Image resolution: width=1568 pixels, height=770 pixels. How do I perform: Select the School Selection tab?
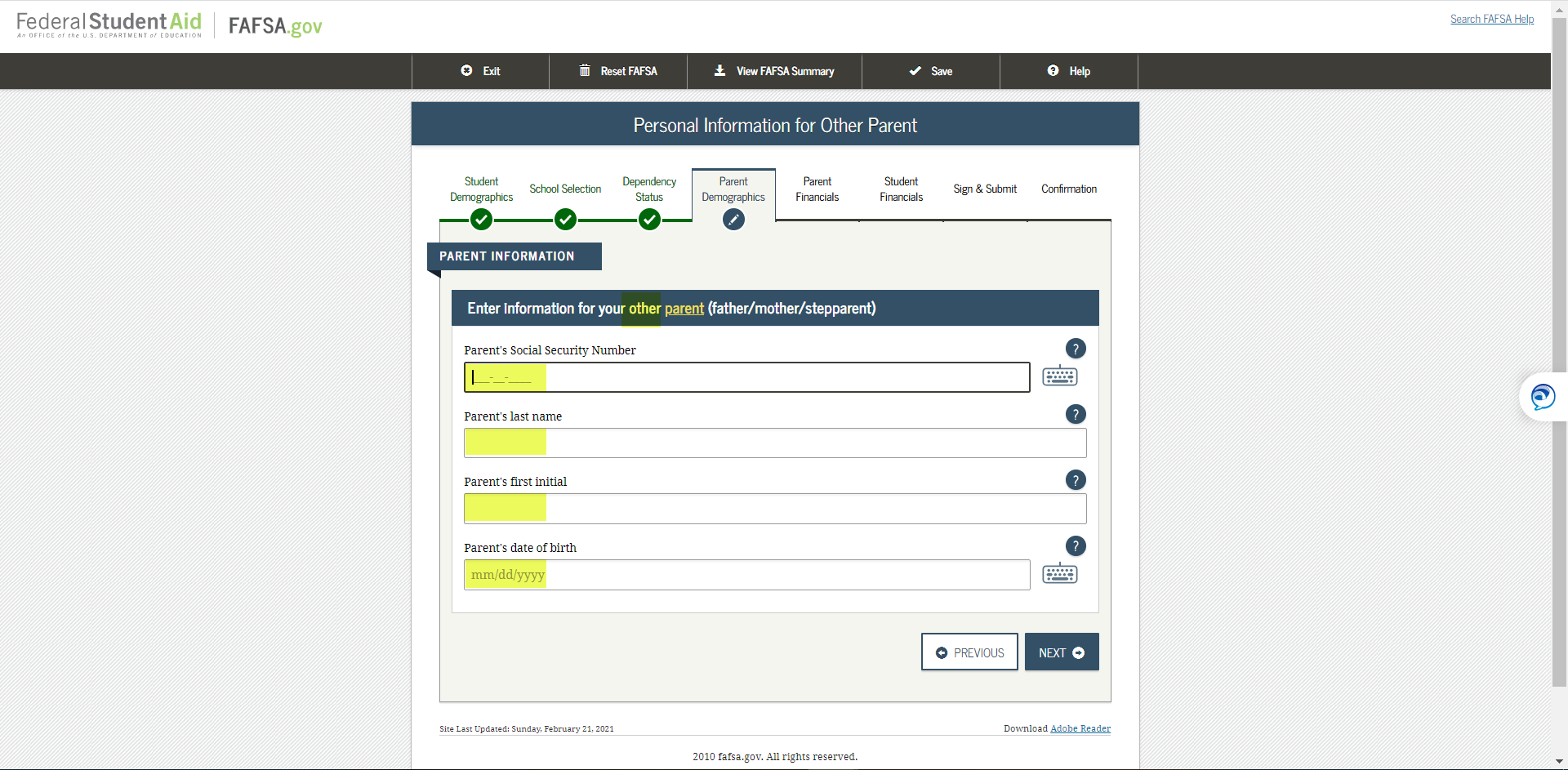pyautogui.click(x=565, y=189)
